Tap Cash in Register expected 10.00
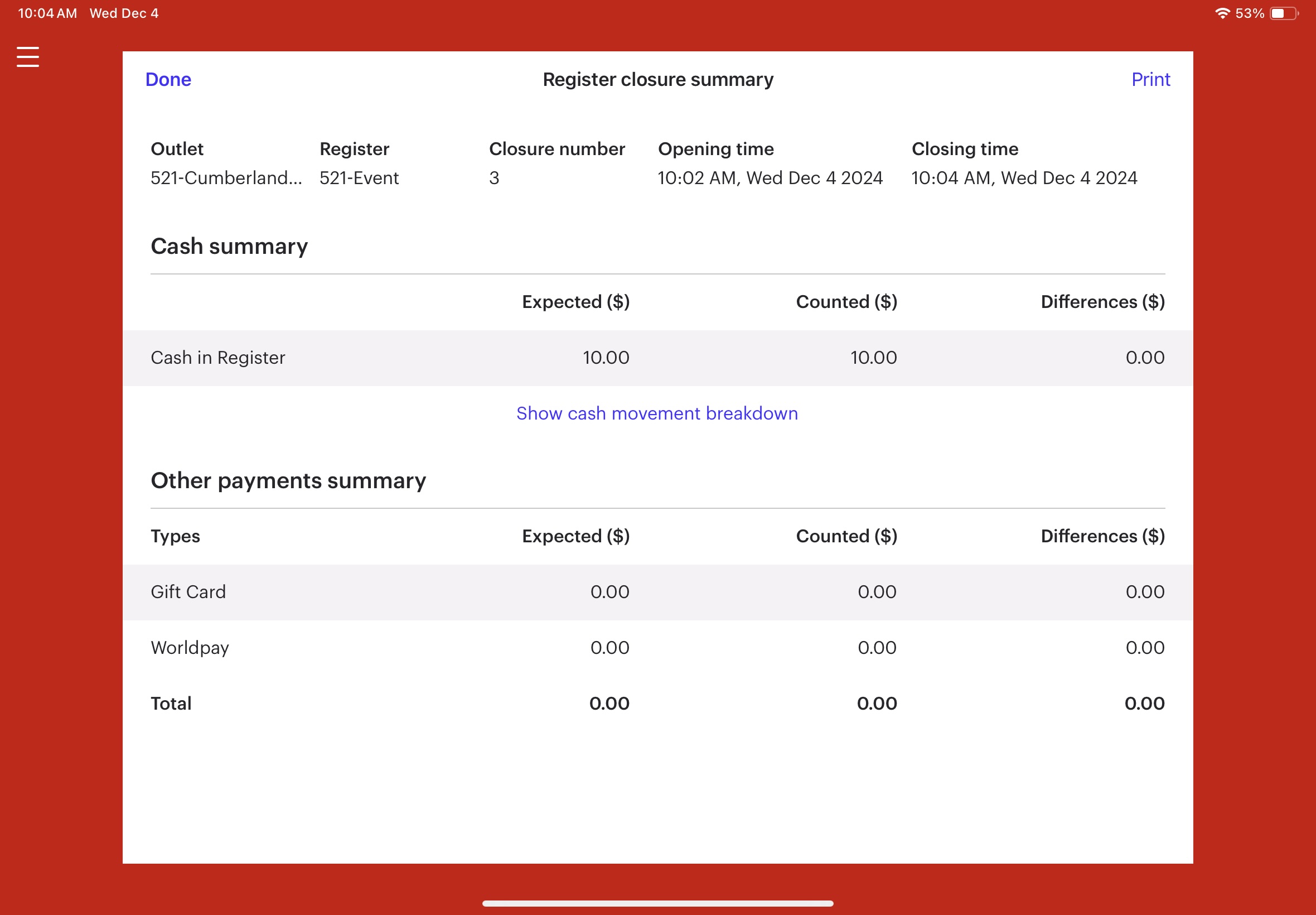Screen dimensions: 1316x915 pos(606,358)
